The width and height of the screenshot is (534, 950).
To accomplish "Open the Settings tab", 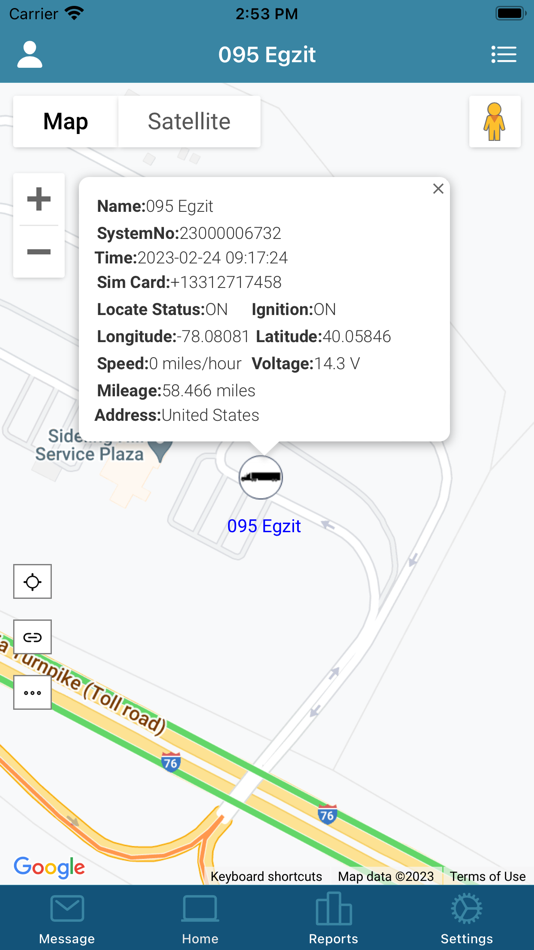I will [467, 919].
